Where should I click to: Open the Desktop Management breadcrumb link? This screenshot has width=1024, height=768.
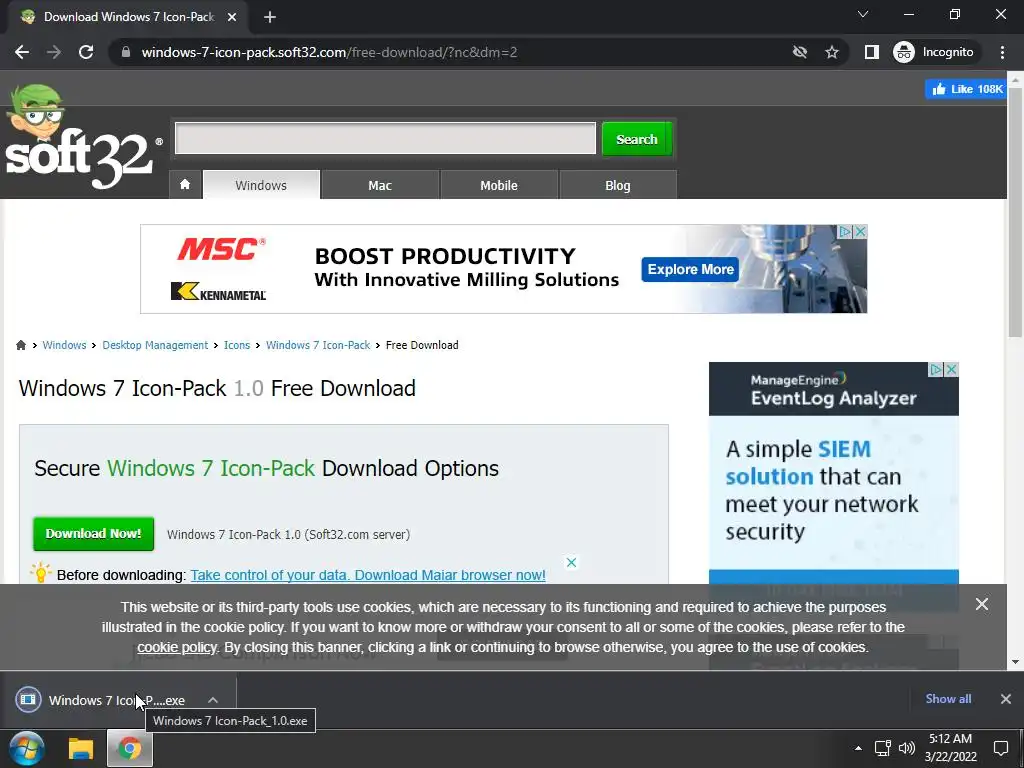click(155, 345)
